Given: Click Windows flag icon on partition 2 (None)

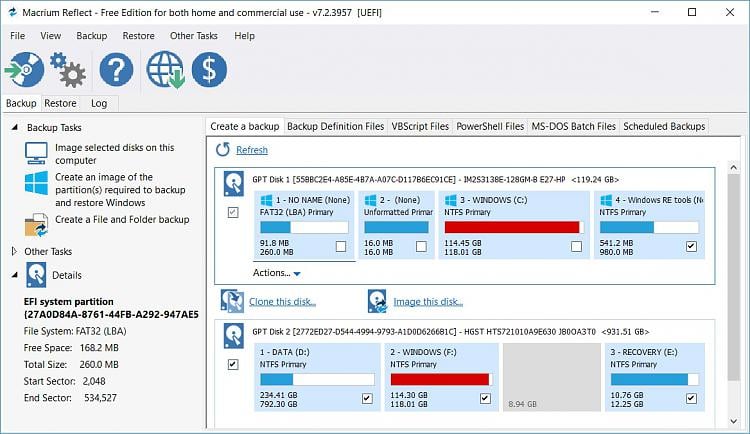Looking at the screenshot, I should click(370, 200).
